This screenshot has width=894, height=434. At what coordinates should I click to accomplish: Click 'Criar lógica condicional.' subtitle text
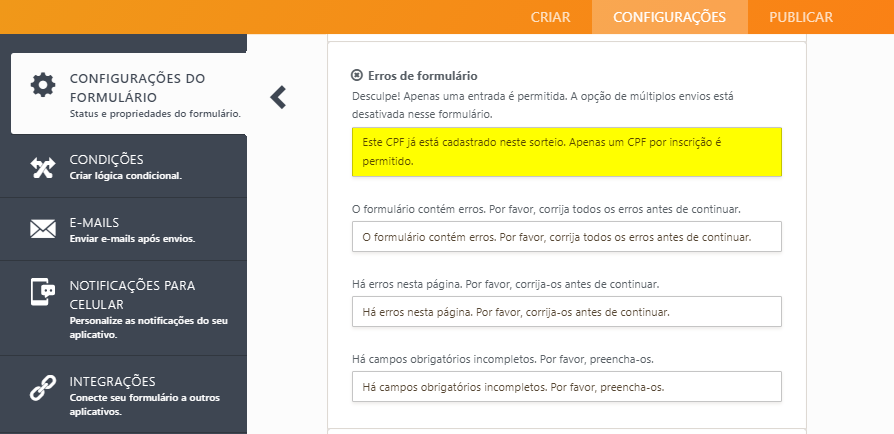(x=125, y=176)
